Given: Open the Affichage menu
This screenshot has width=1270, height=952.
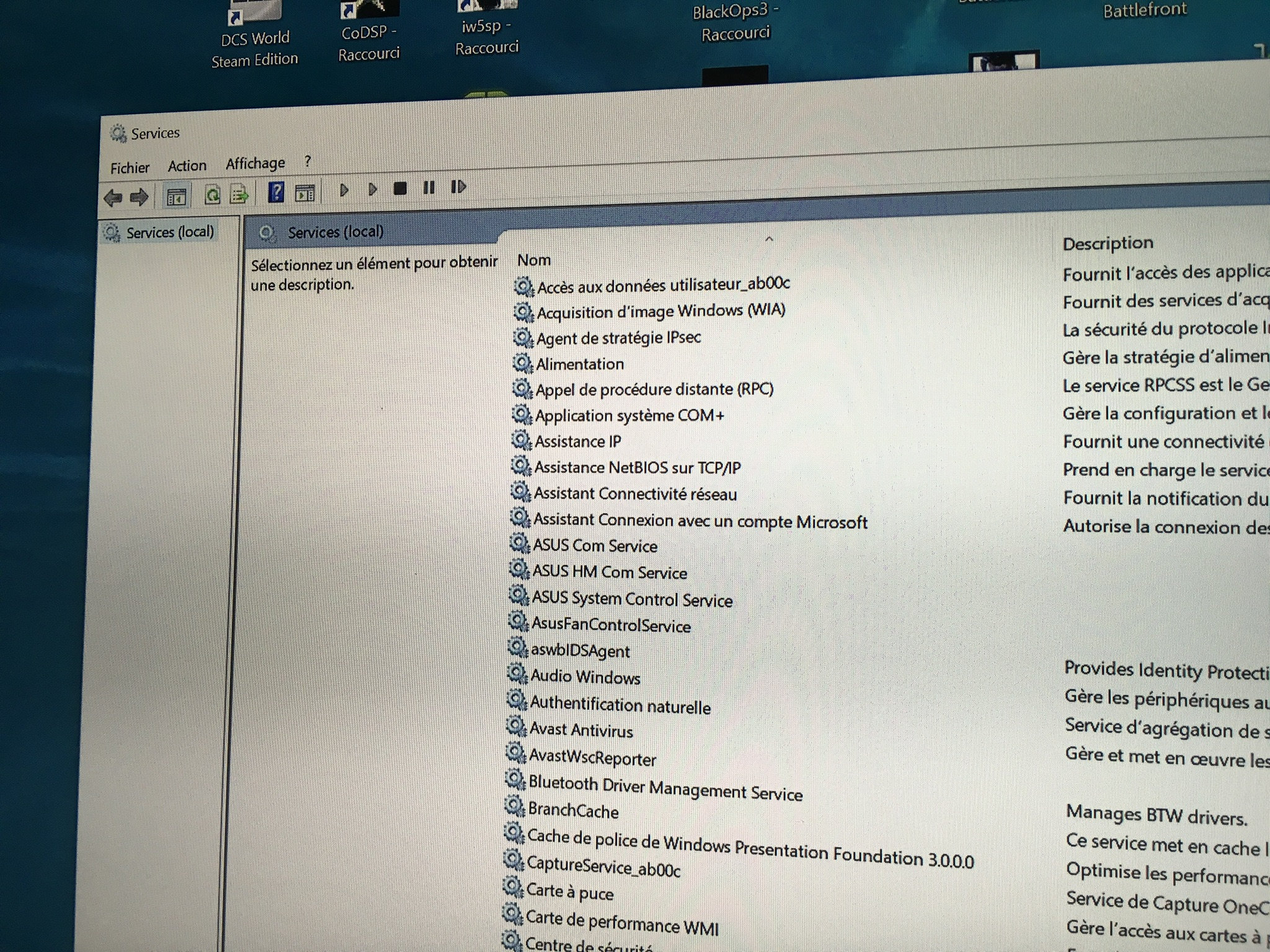Looking at the screenshot, I should 255,164.
